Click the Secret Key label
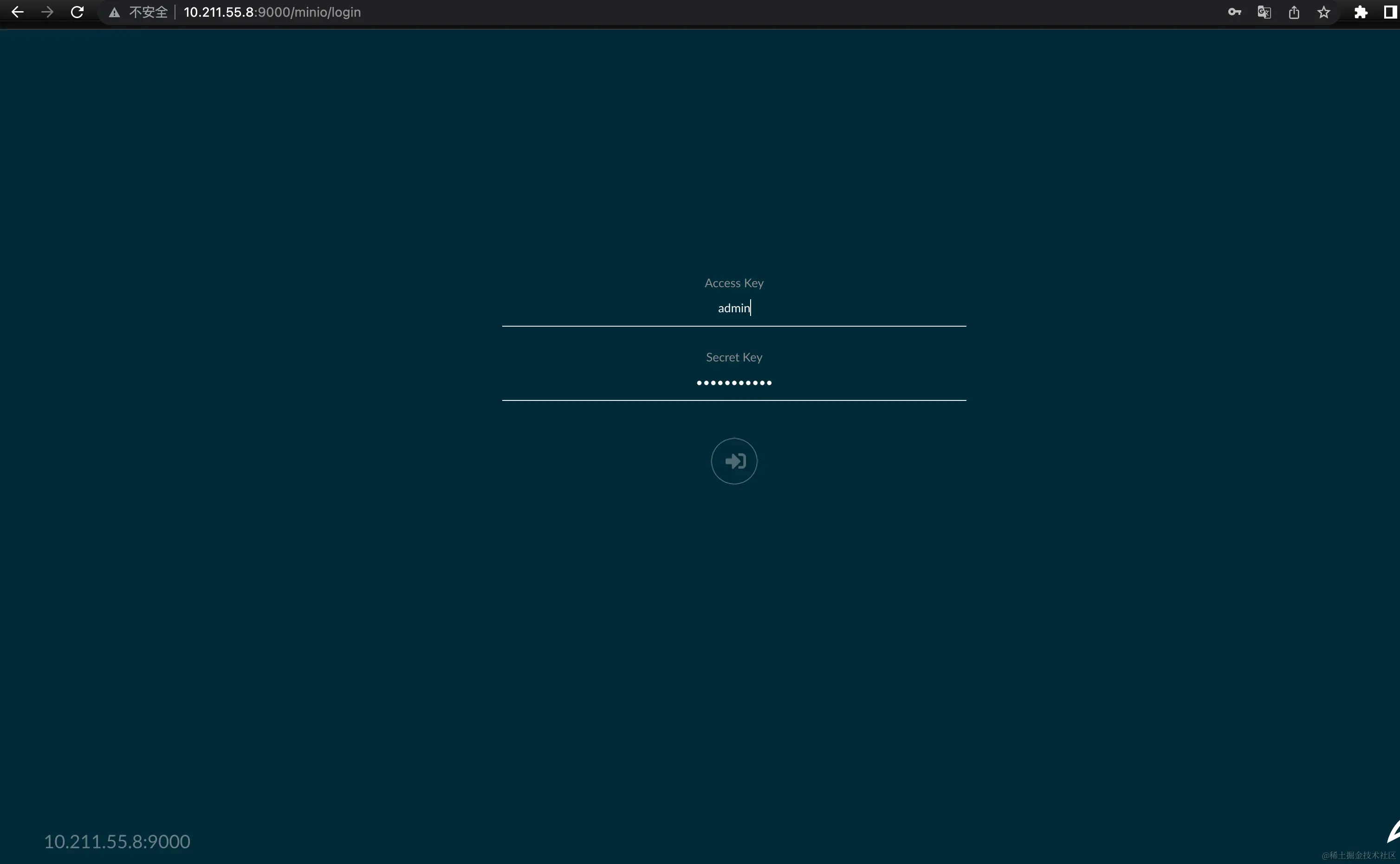Viewport: 1400px width, 864px height. point(734,357)
